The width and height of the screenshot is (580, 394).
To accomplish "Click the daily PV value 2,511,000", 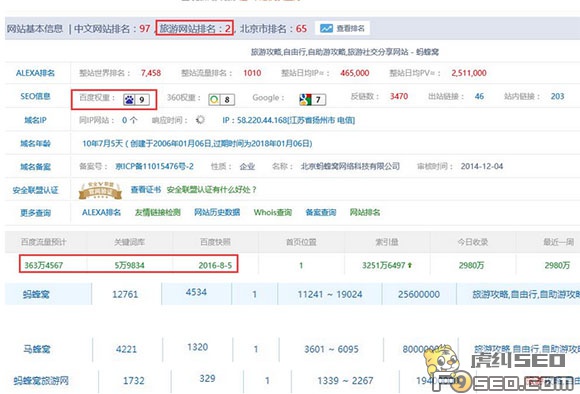I will [469, 73].
